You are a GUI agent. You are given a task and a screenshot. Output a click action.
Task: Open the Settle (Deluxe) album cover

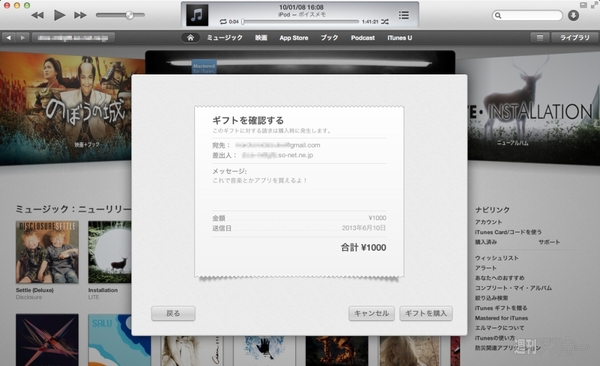click(47, 252)
